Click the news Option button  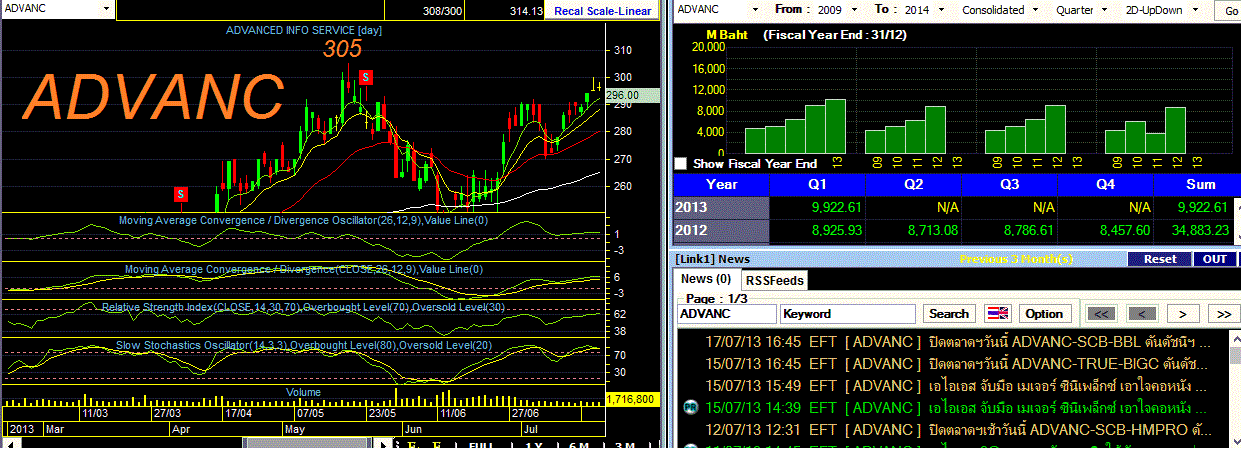(1044, 314)
